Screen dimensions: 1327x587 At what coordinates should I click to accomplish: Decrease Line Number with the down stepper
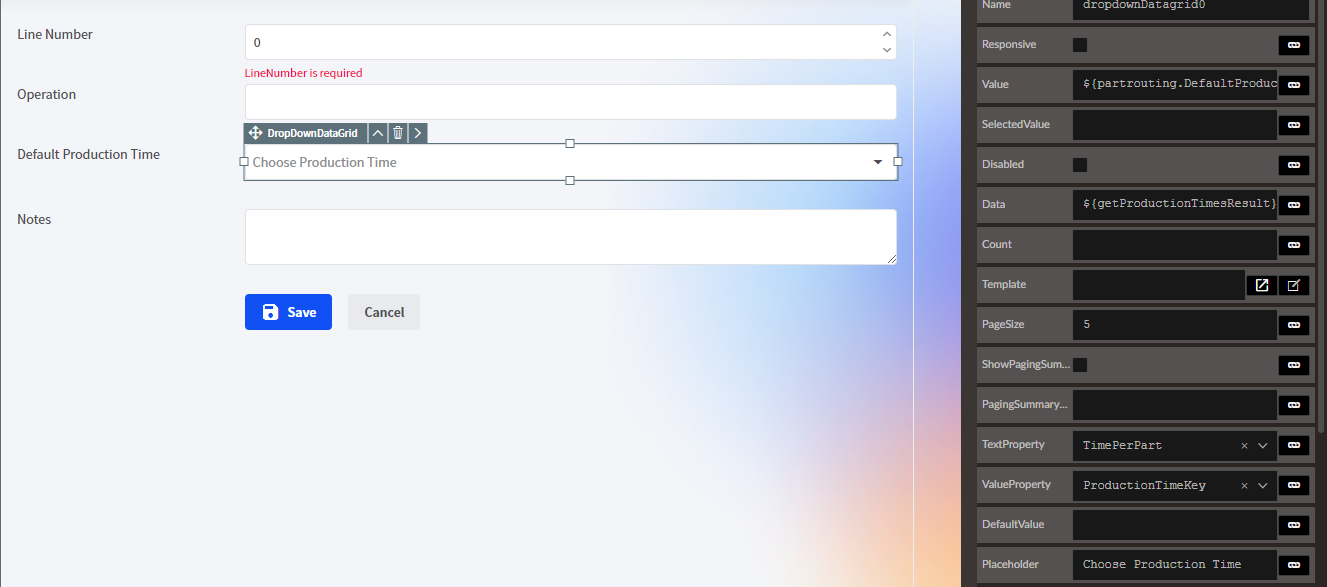(x=886, y=49)
